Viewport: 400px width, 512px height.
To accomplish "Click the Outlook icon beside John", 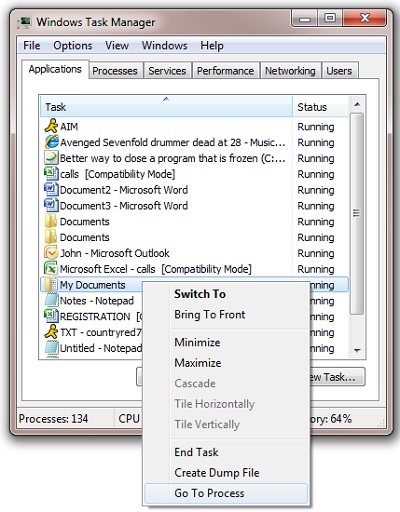I will coord(51,253).
